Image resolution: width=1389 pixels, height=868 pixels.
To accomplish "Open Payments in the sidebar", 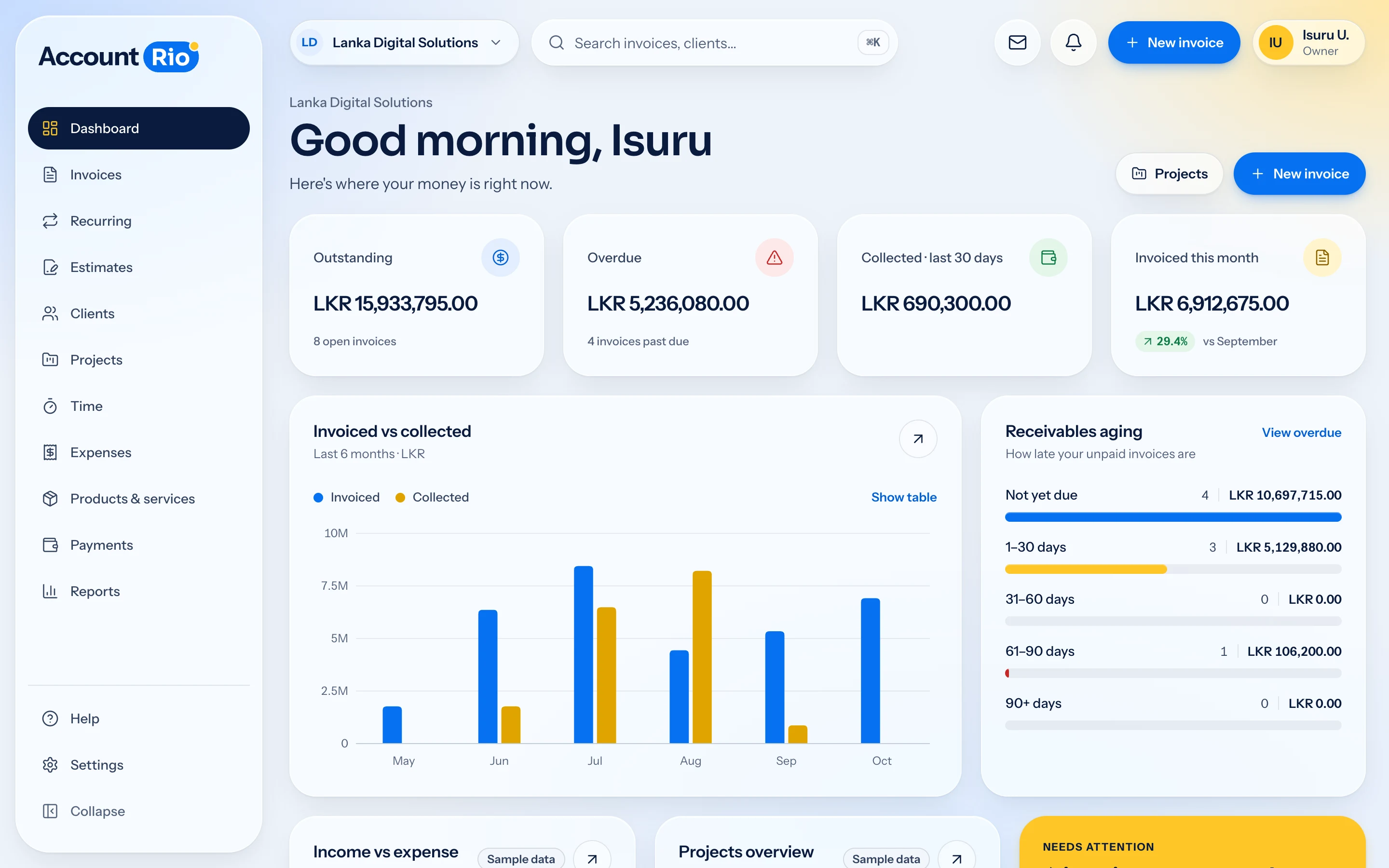I will (x=139, y=545).
